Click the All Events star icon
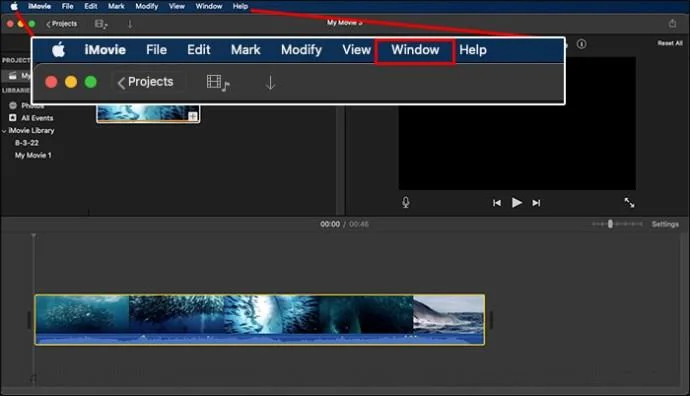The image size is (690, 396). coord(13,118)
